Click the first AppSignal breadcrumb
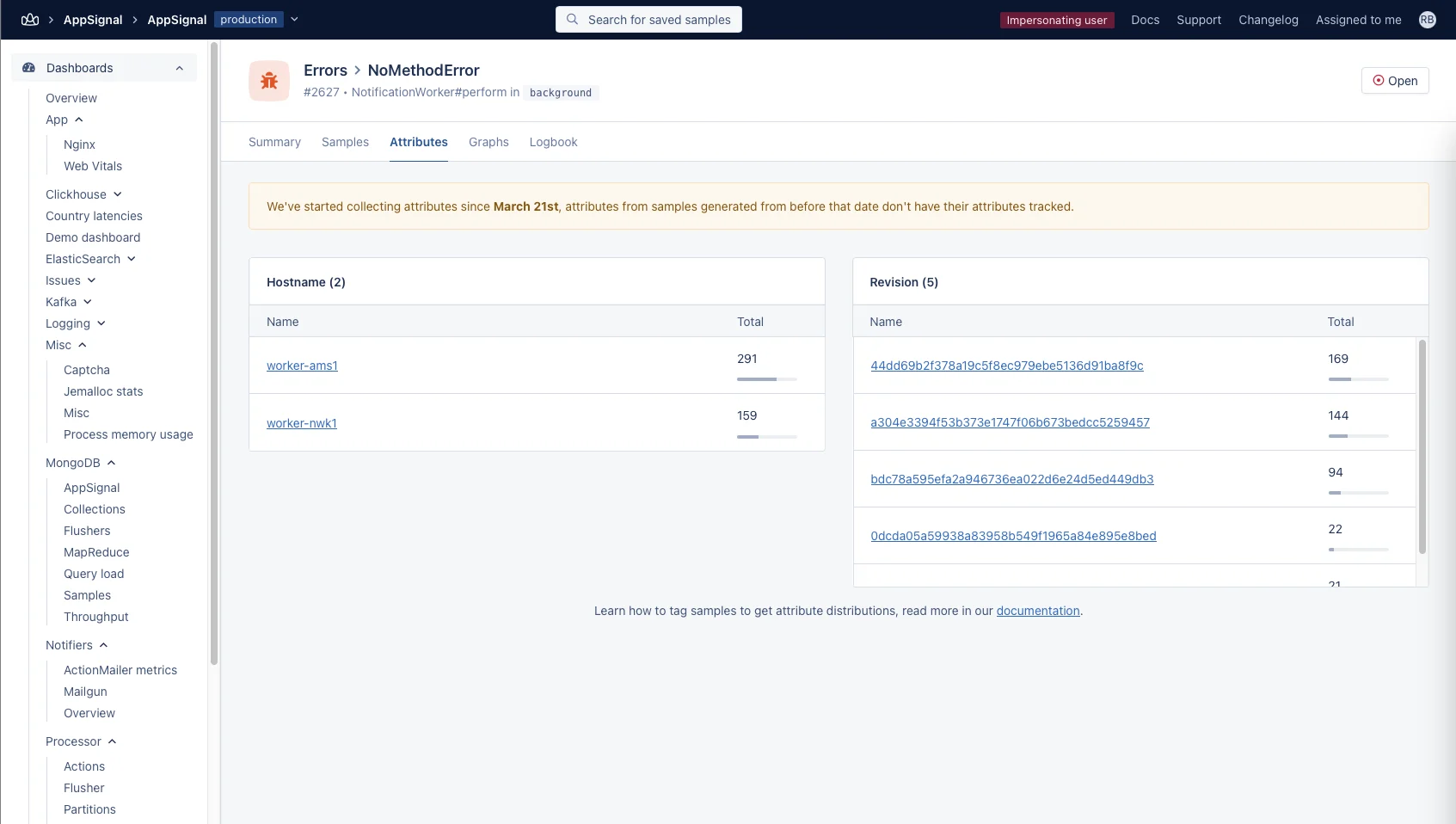 point(93,20)
